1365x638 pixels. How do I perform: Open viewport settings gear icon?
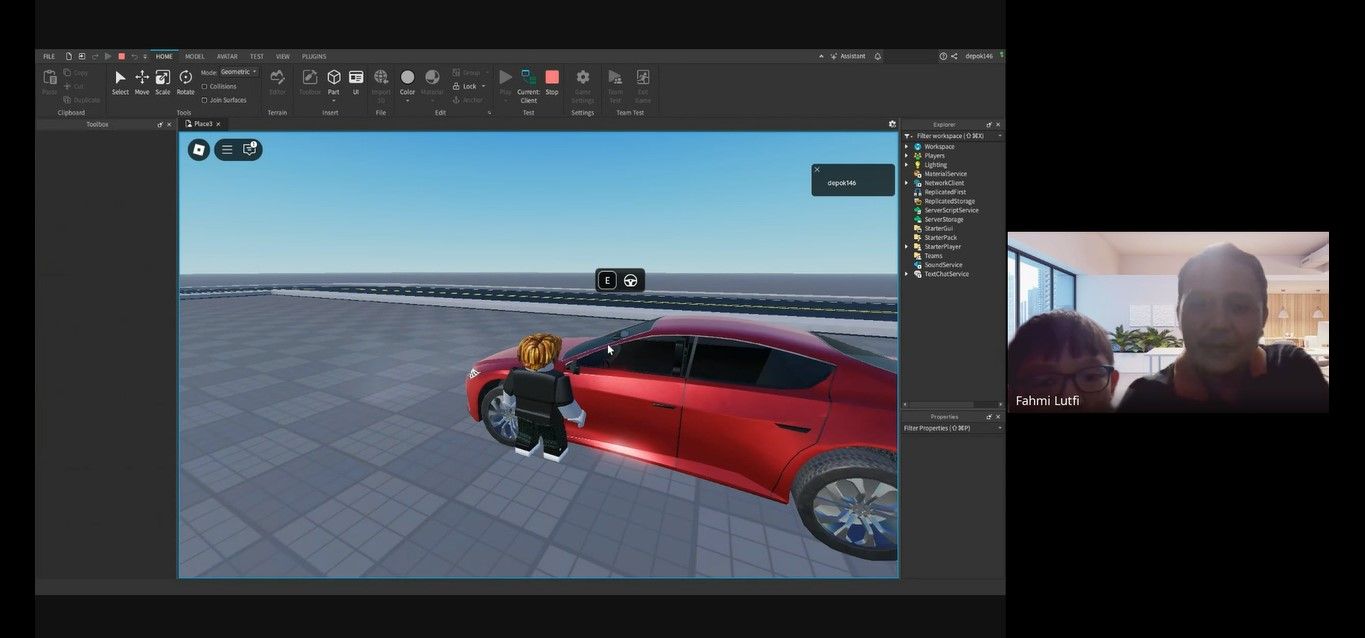click(x=892, y=124)
